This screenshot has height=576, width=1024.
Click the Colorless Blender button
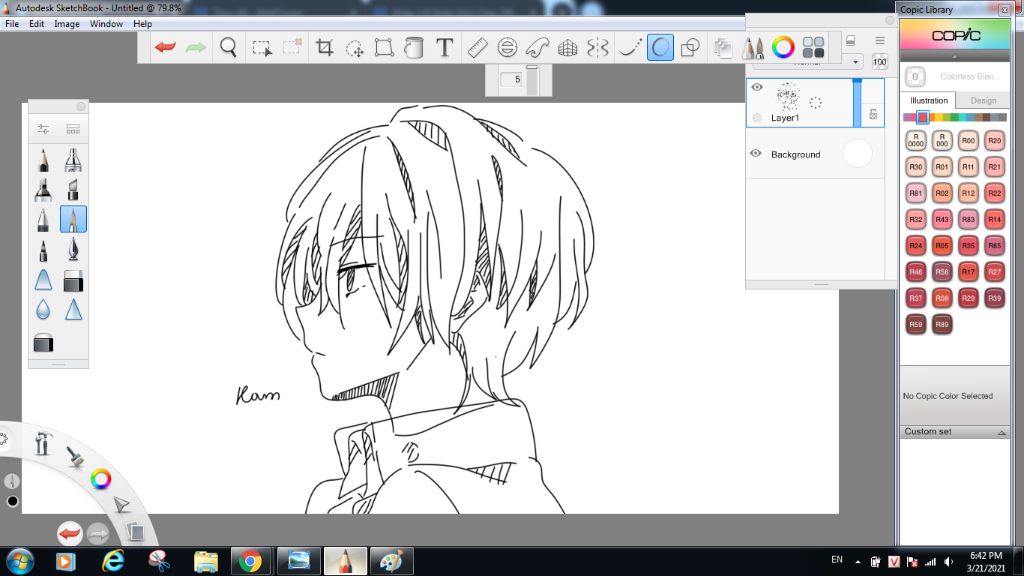915,77
